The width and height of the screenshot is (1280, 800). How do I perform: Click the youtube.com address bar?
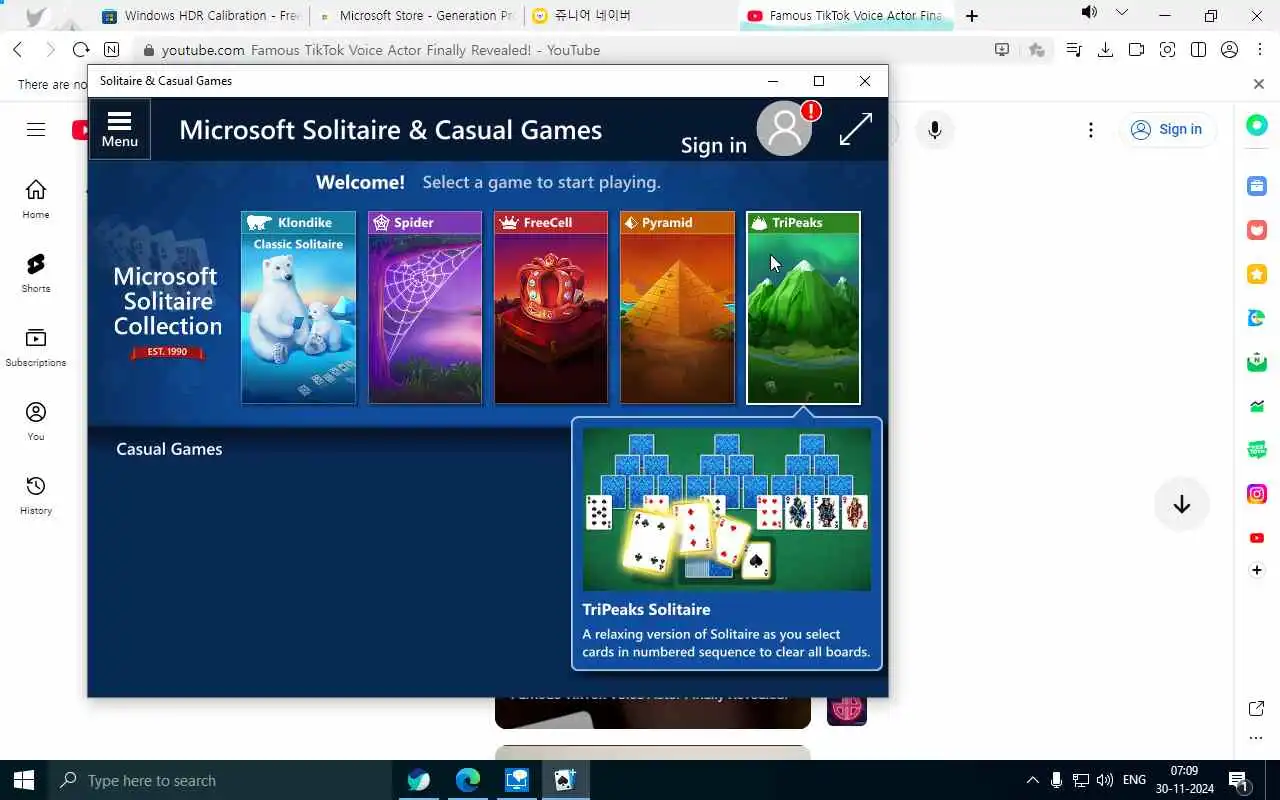click(x=560, y=50)
